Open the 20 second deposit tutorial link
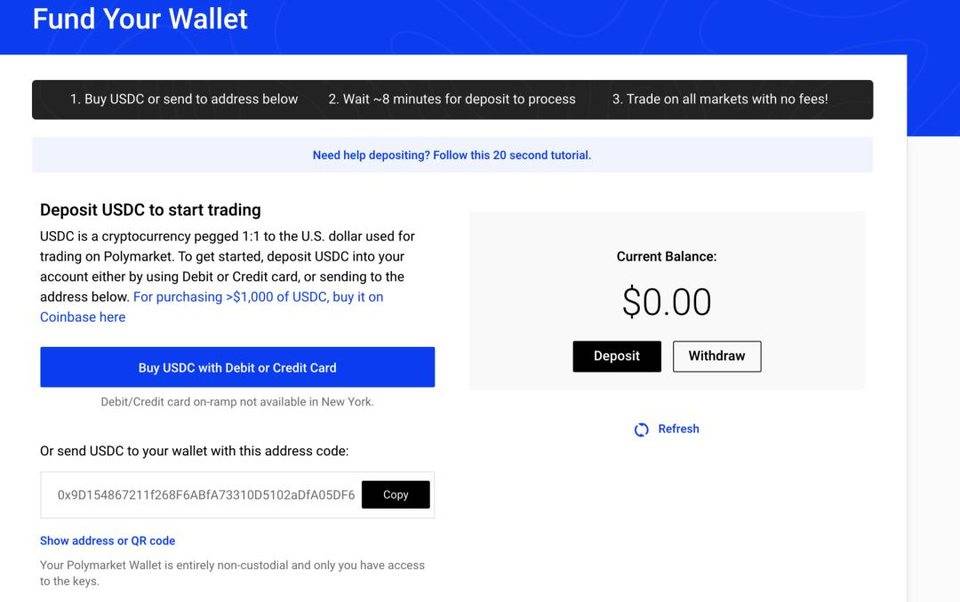960x602 pixels. [x=451, y=155]
